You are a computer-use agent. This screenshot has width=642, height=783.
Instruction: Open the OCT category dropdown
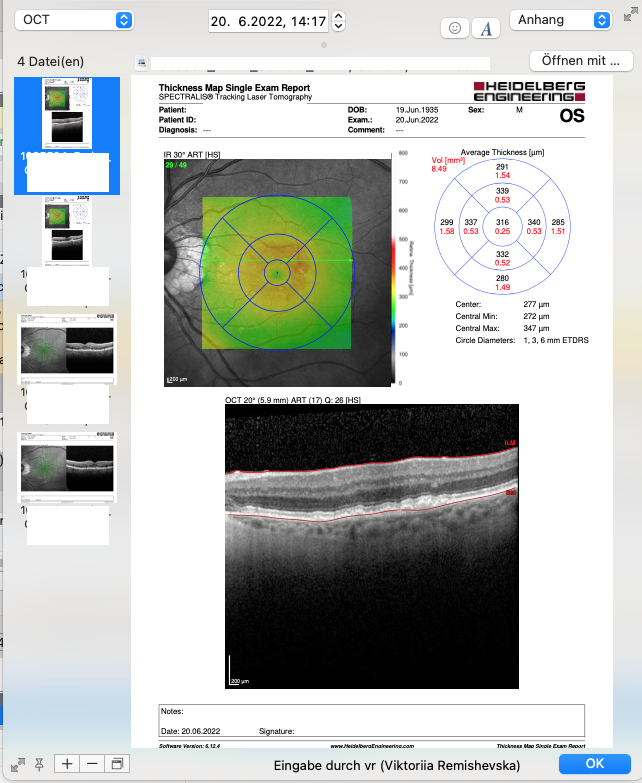coord(74,20)
